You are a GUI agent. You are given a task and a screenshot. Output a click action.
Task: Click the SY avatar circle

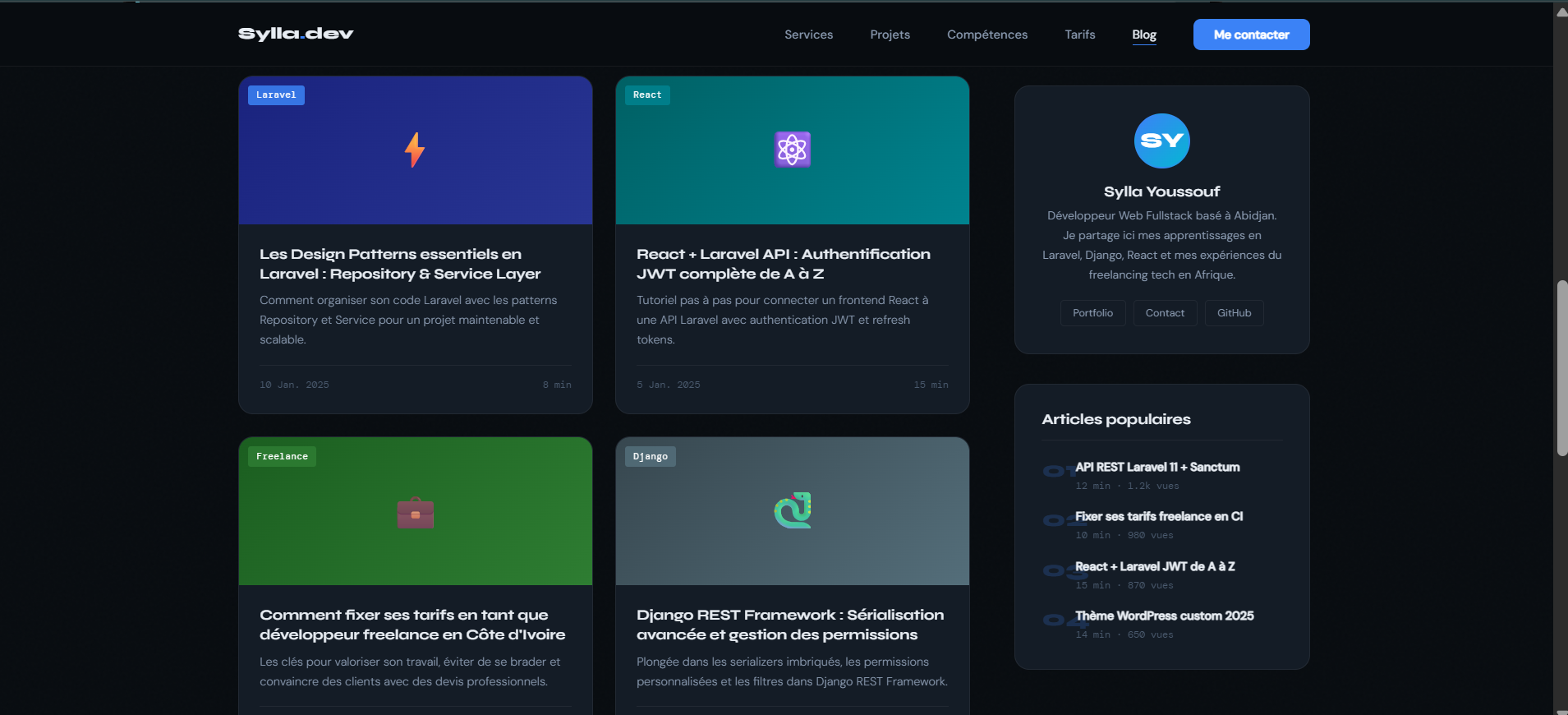tap(1161, 141)
